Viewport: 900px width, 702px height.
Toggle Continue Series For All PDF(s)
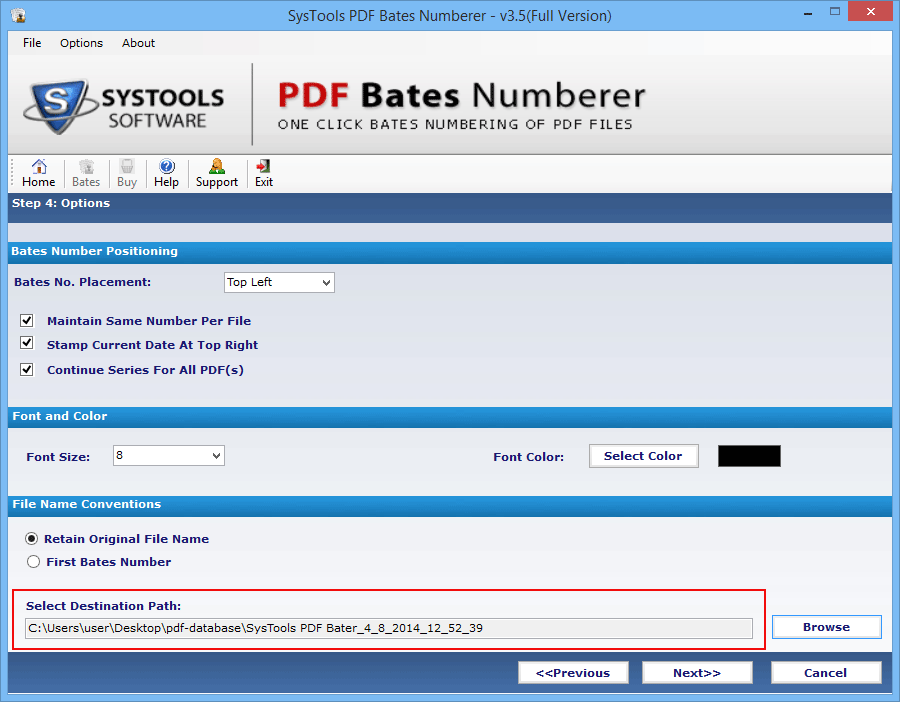click(x=26, y=369)
